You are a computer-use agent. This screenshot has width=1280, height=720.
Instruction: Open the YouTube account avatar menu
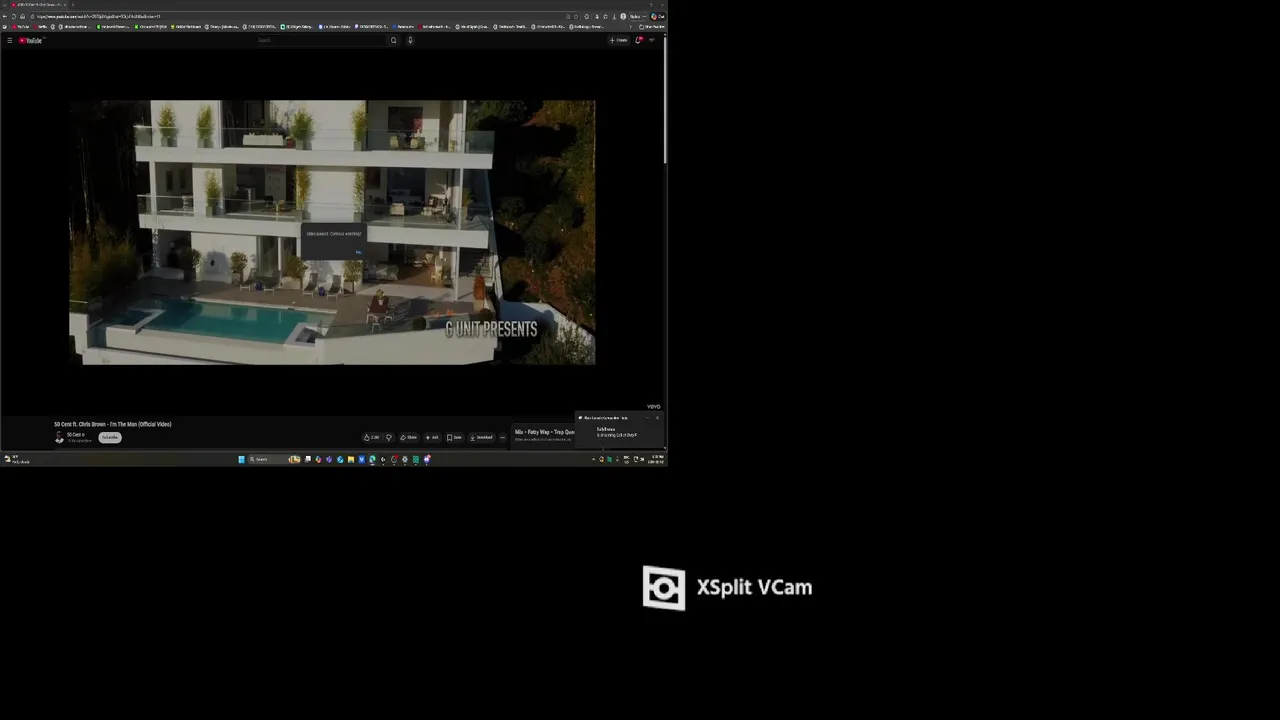(x=652, y=40)
